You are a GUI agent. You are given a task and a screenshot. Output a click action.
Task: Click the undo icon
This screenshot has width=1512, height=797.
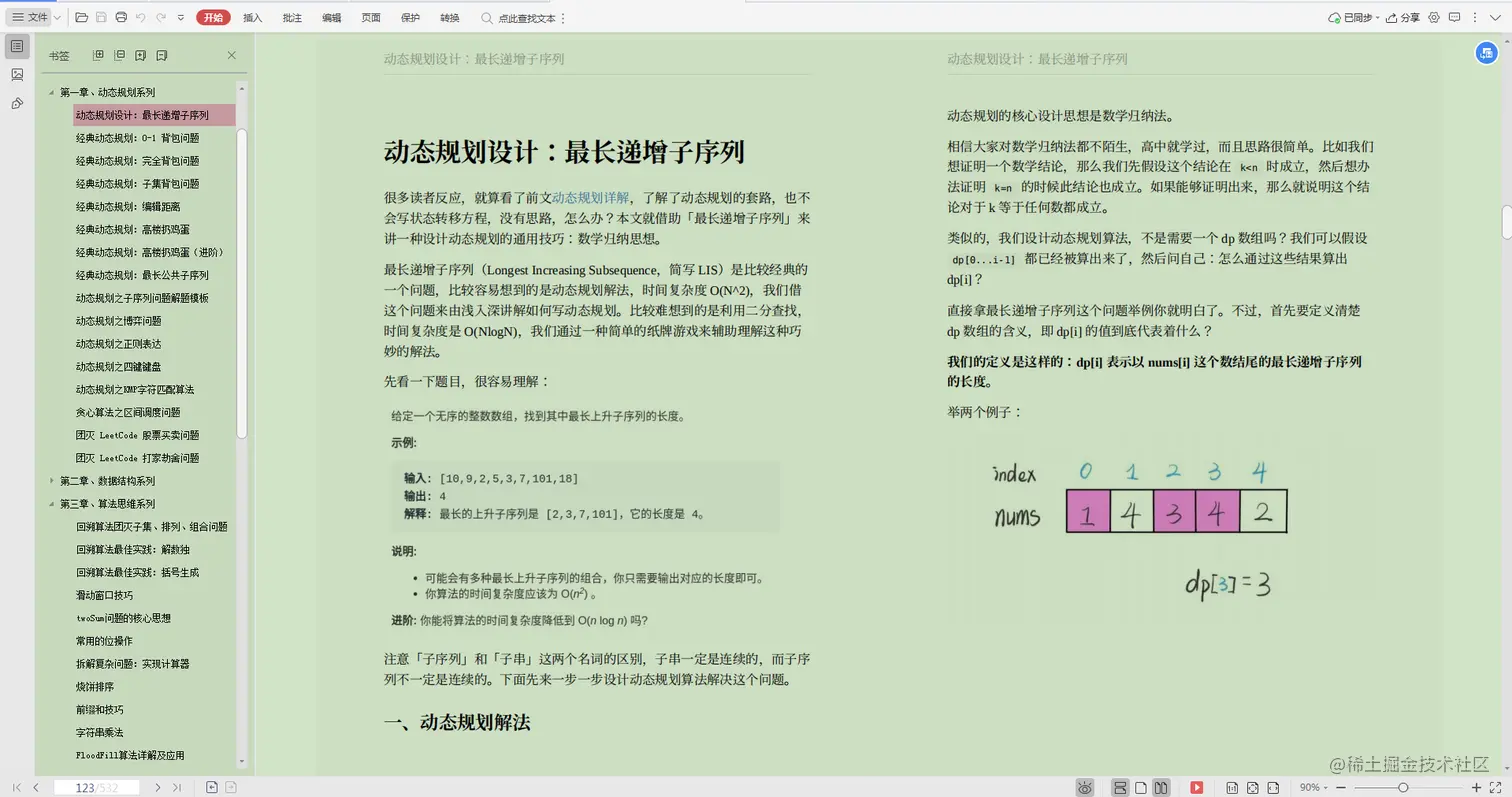141,17
